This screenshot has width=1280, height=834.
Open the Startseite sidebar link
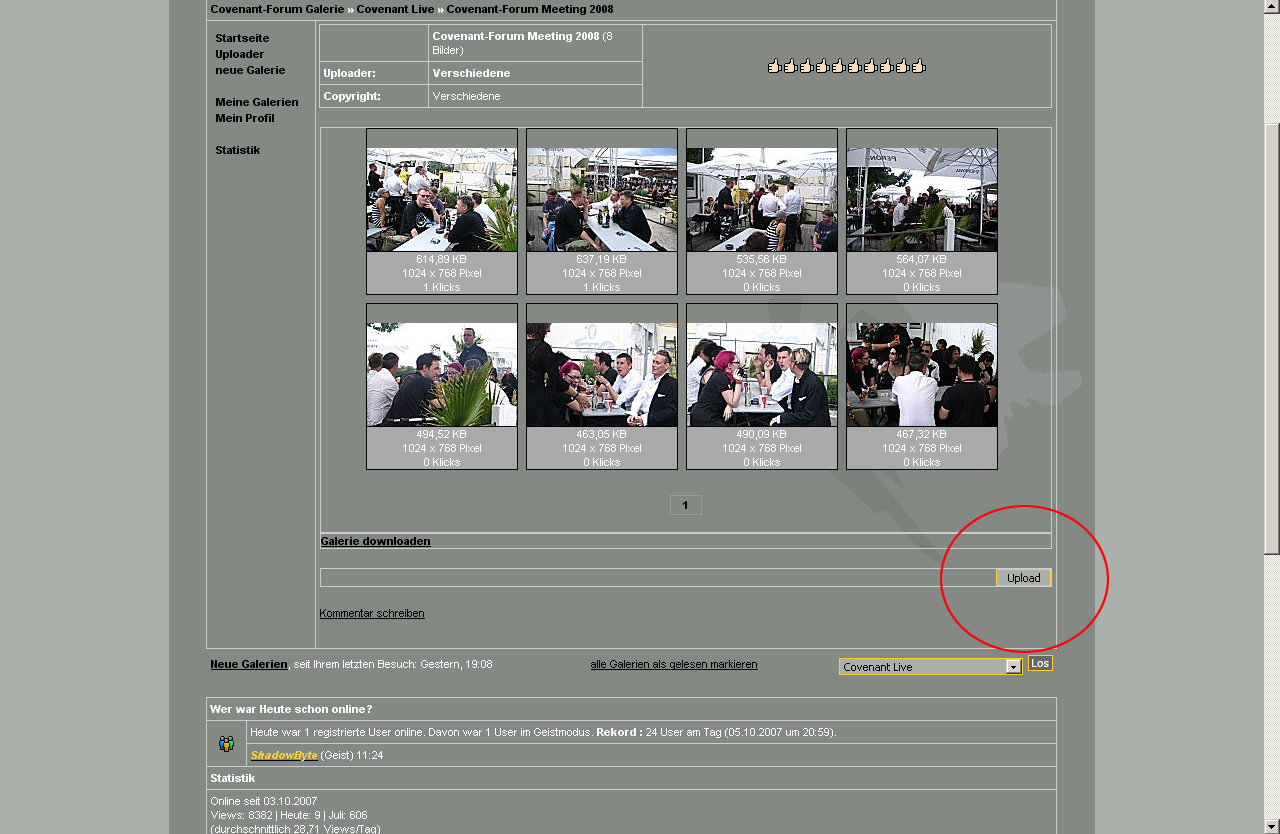click(242, 38)
